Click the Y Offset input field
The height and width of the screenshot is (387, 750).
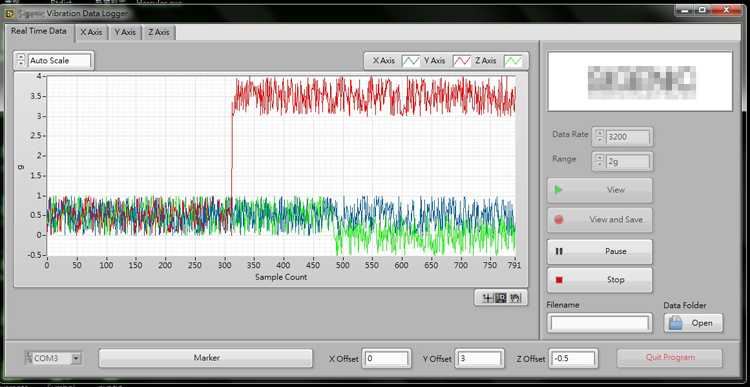(479, 358)
